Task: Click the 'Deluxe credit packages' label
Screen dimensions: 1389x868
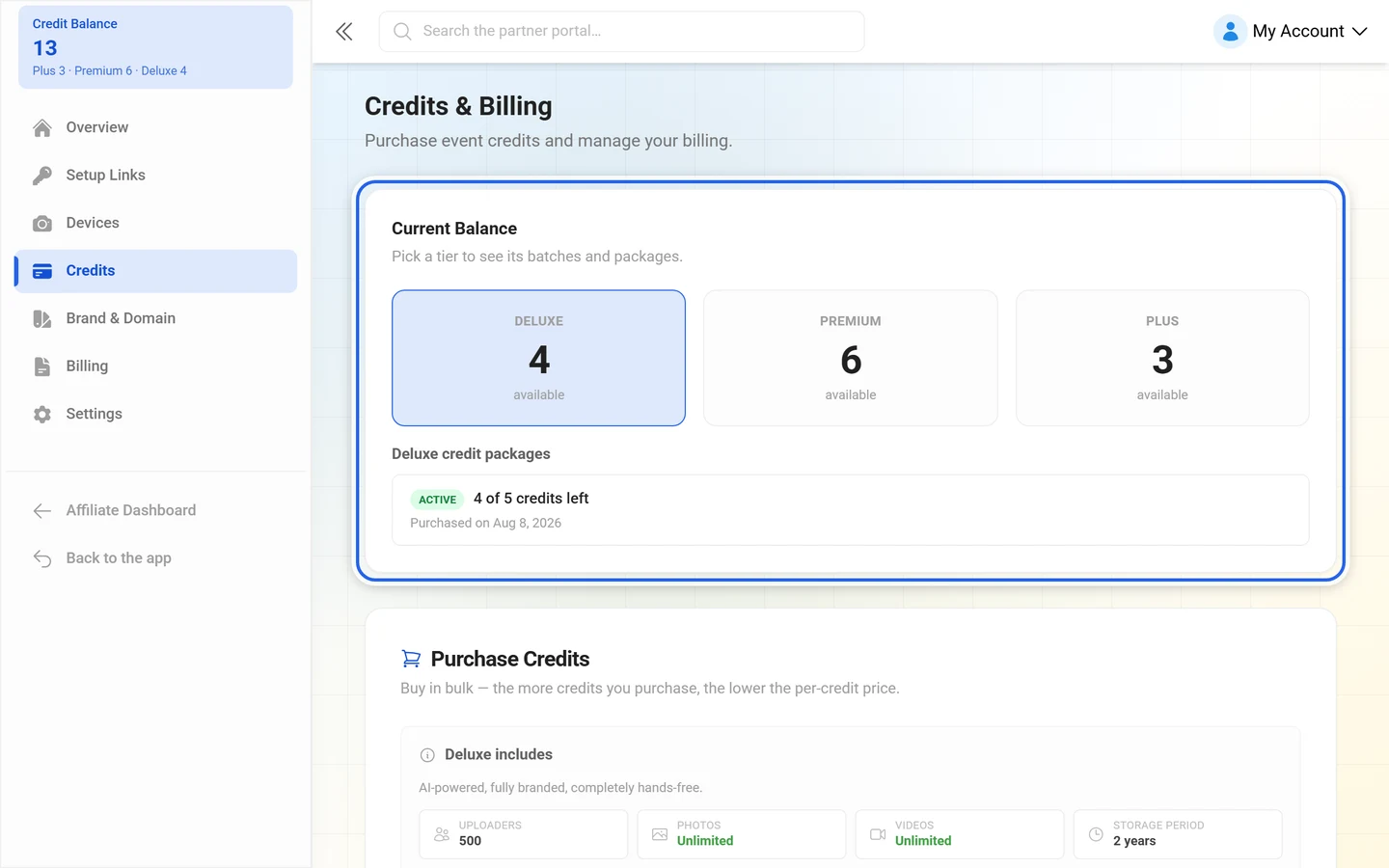Action: [471, 454]
